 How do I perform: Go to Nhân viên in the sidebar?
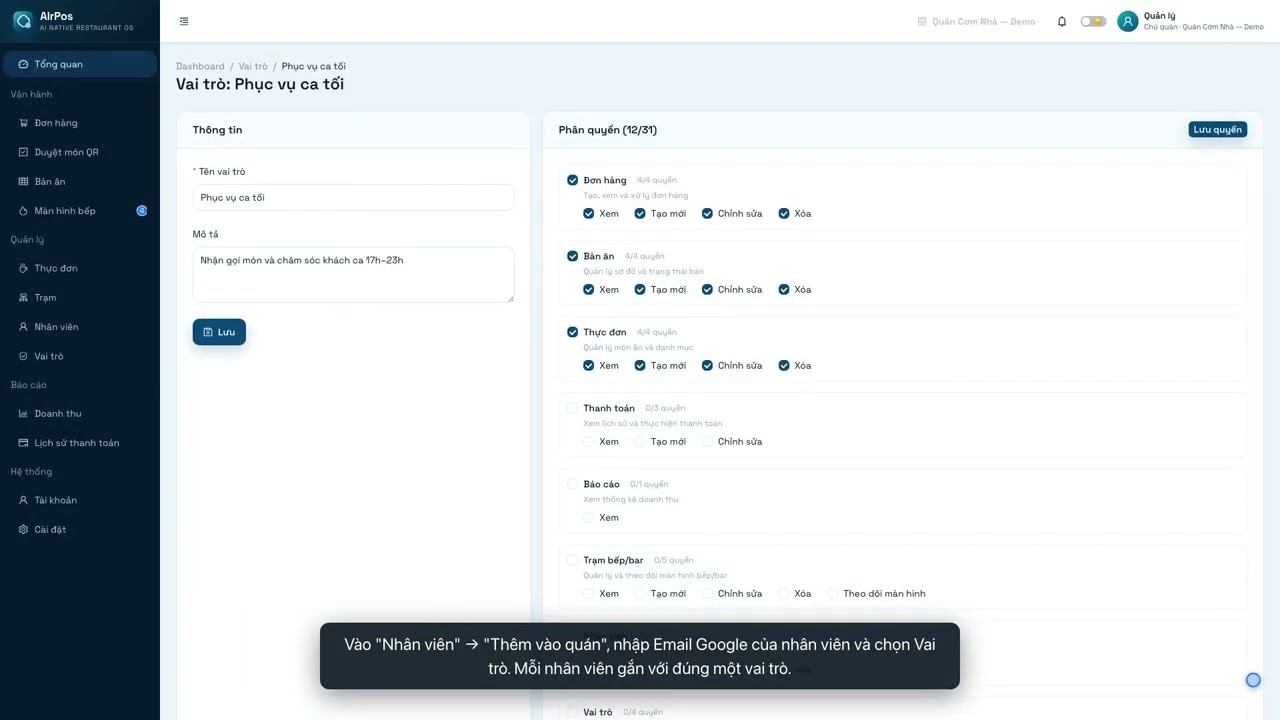[x=80, y=327]
